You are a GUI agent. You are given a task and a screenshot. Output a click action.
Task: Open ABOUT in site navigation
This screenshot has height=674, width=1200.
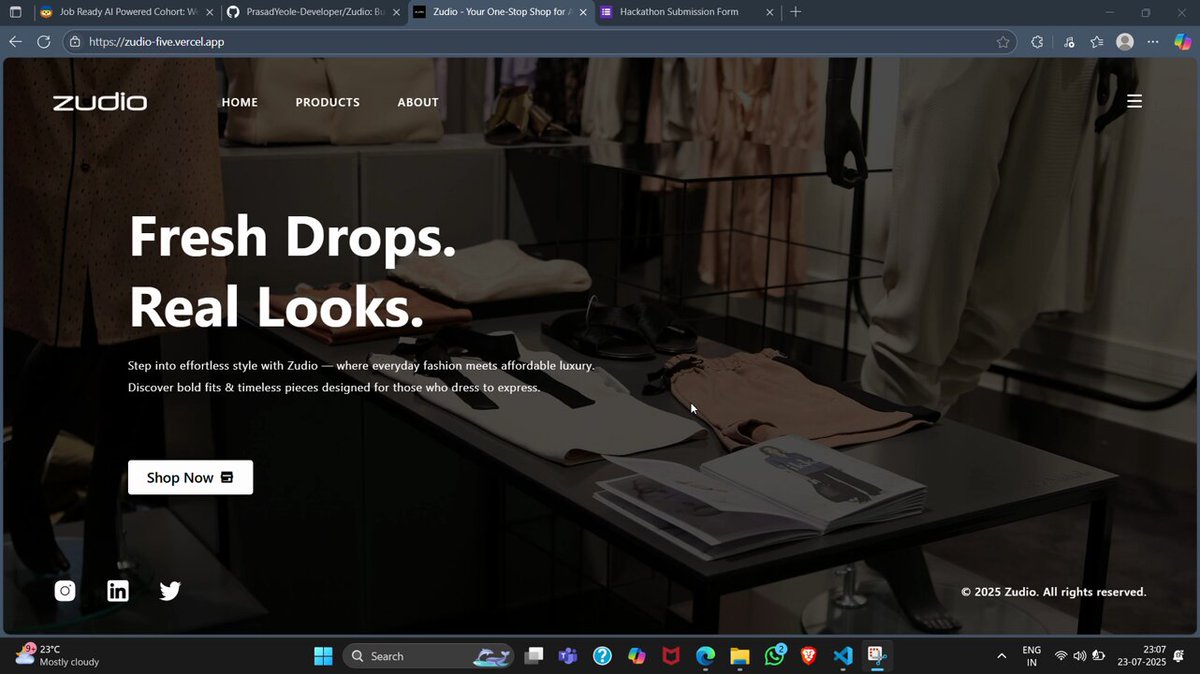click(x=418, y=102)
